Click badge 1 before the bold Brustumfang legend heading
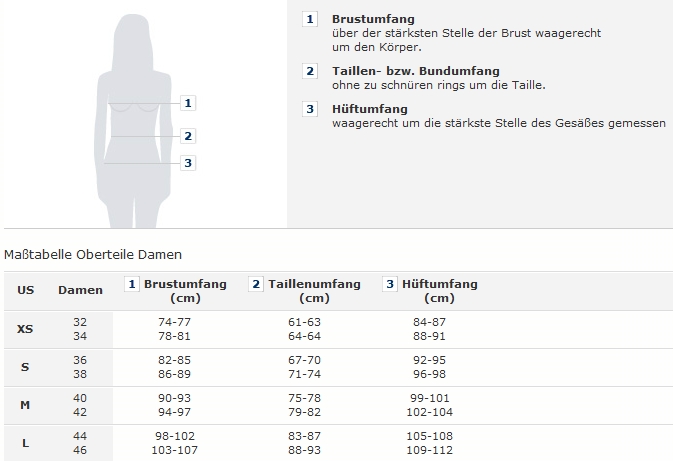The height and width of the screenshot is (461, 673). click(x=310, y=20)
